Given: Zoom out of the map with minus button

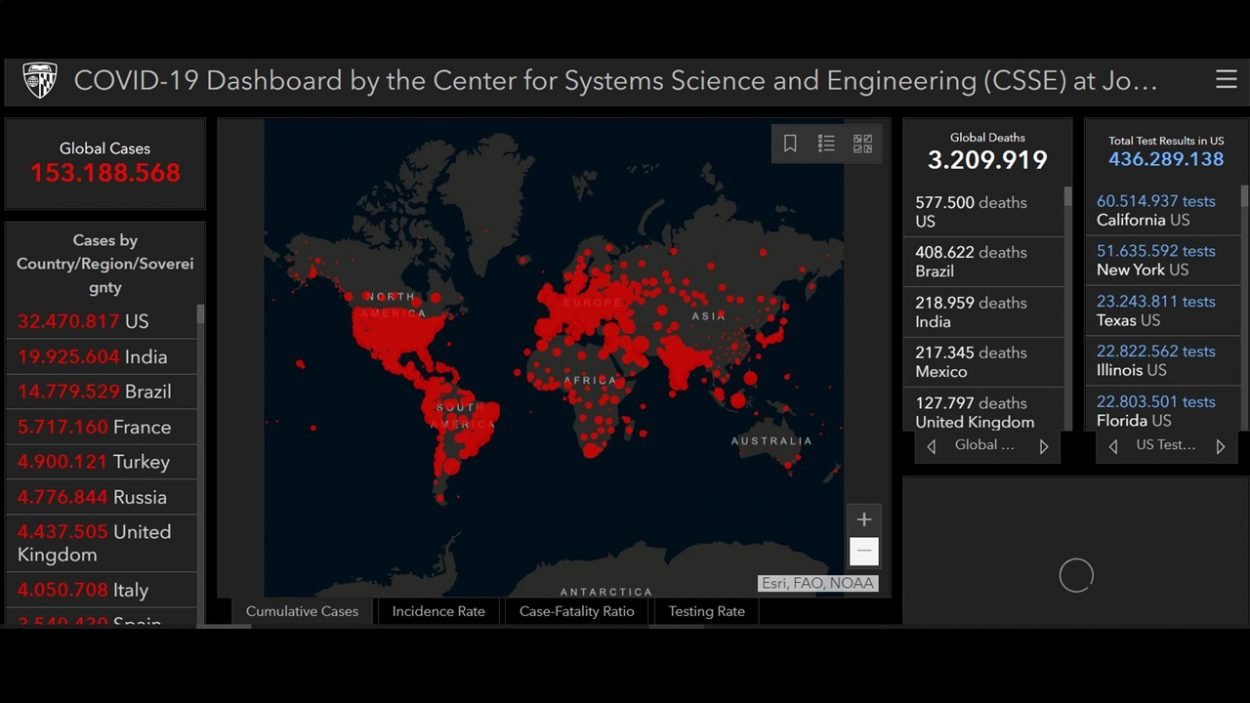Looking at the screenshot, I should [x=864, y=551].
